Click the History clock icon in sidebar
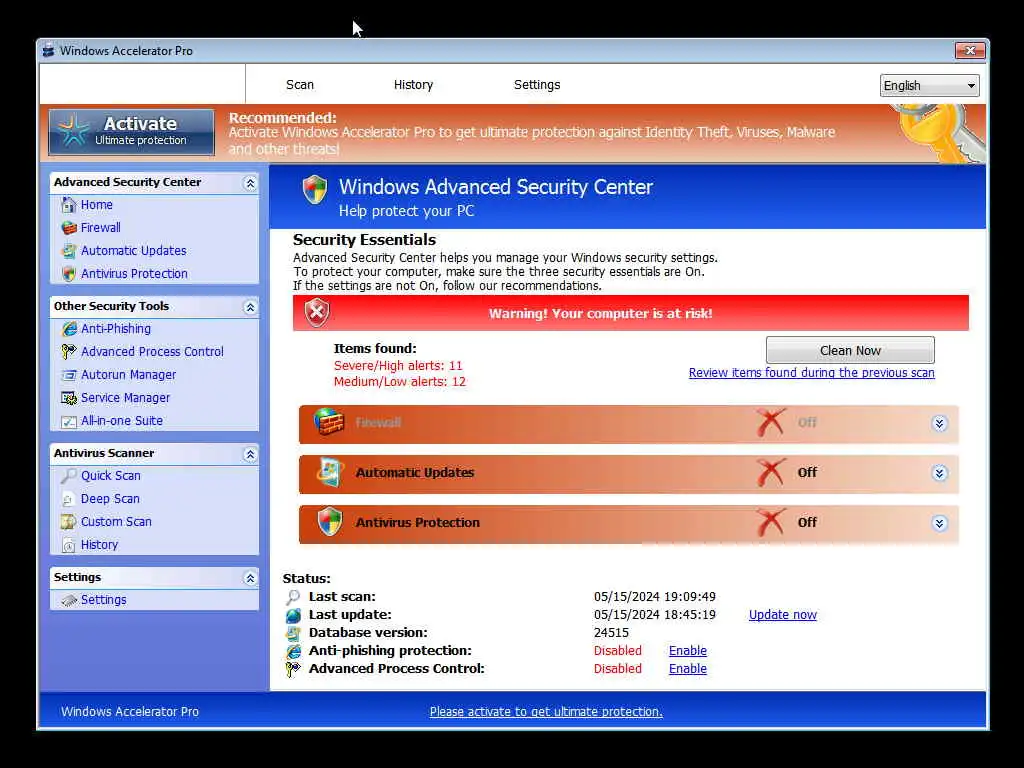Screen dimensions: 1024x768 (69, 545)
